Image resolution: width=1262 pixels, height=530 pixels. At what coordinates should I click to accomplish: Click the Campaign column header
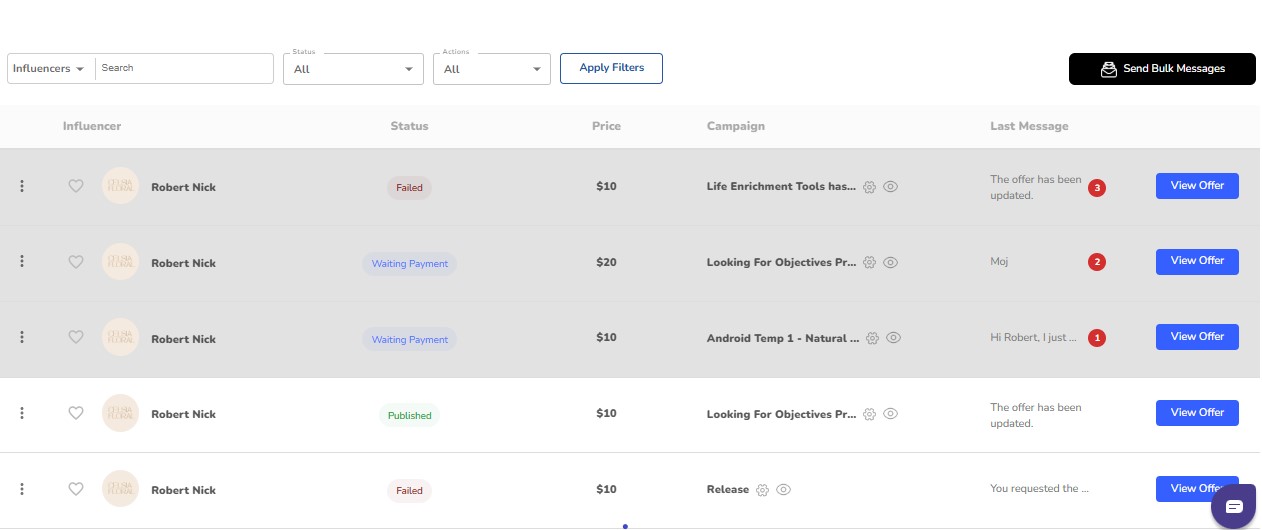click(x=736, y=126)
